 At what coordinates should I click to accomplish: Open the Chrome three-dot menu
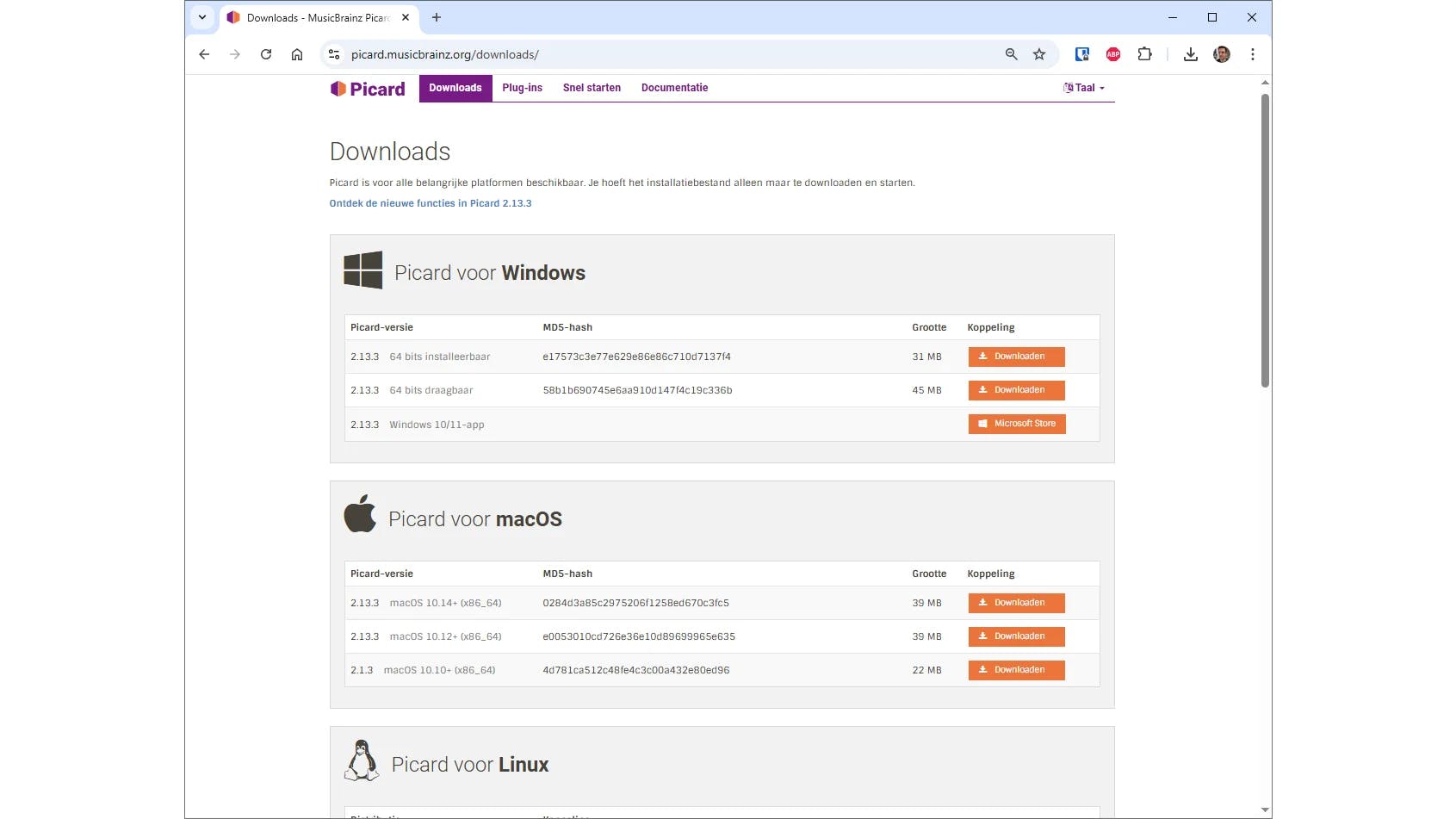click(1253, 54)
